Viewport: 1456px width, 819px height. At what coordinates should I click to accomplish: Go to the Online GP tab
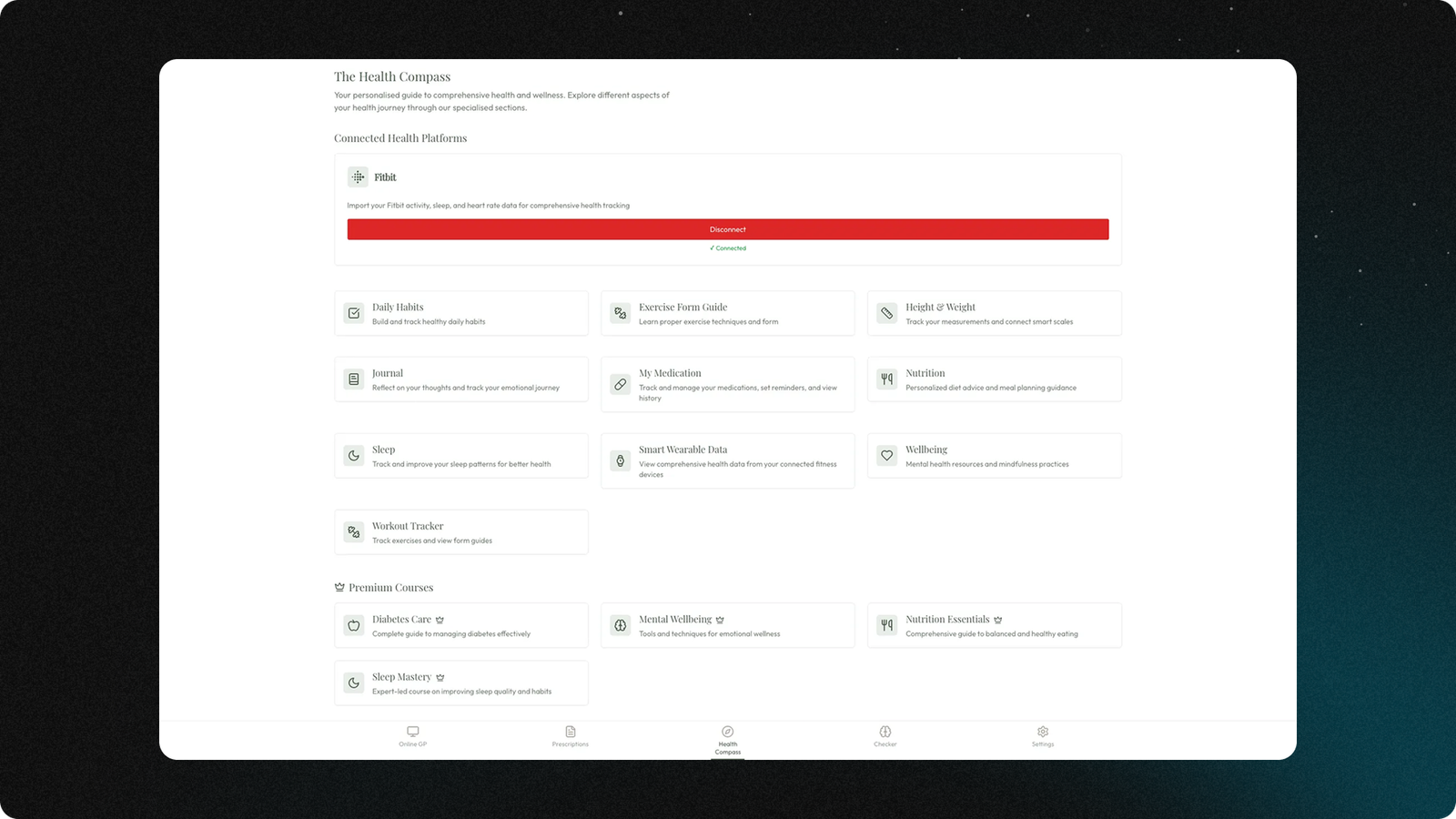(x=413, y=737)
